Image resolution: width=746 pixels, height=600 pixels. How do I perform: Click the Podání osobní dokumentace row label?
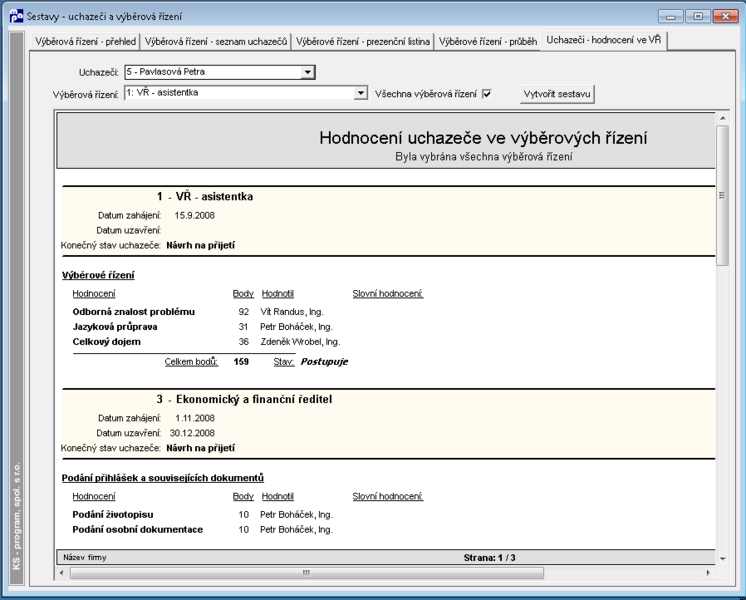tap(137, 530)
